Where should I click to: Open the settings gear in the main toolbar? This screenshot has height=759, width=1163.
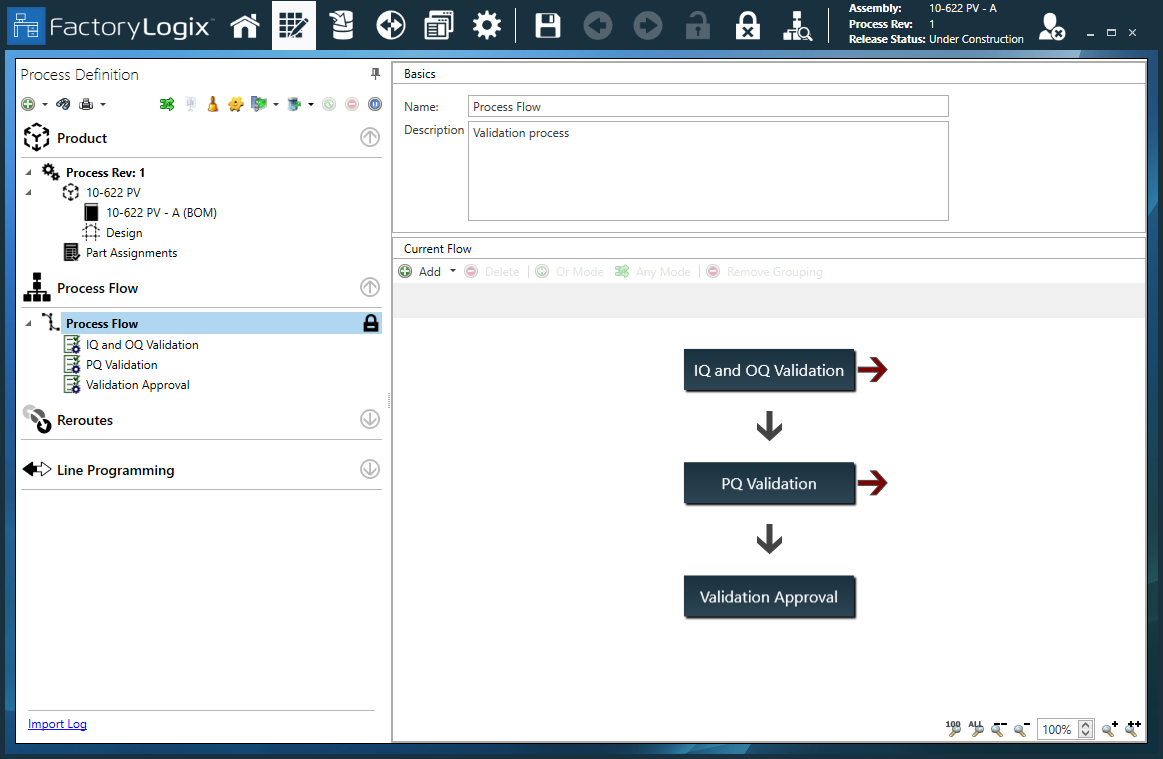click(487, 25)
